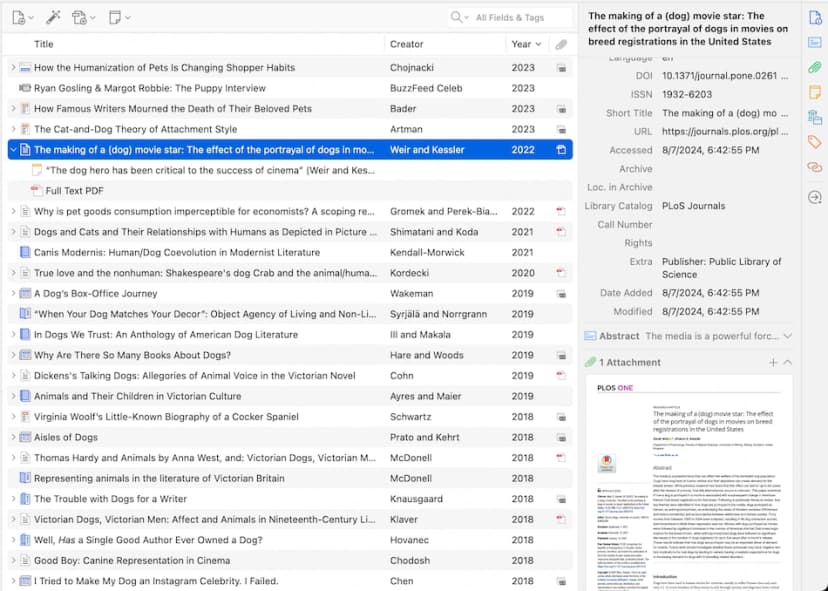This screenshot has height=591, width=828.
Task: Click the book icon beside In Dogs We Trust
Action: pyautogui.click(x=25, y=334)
